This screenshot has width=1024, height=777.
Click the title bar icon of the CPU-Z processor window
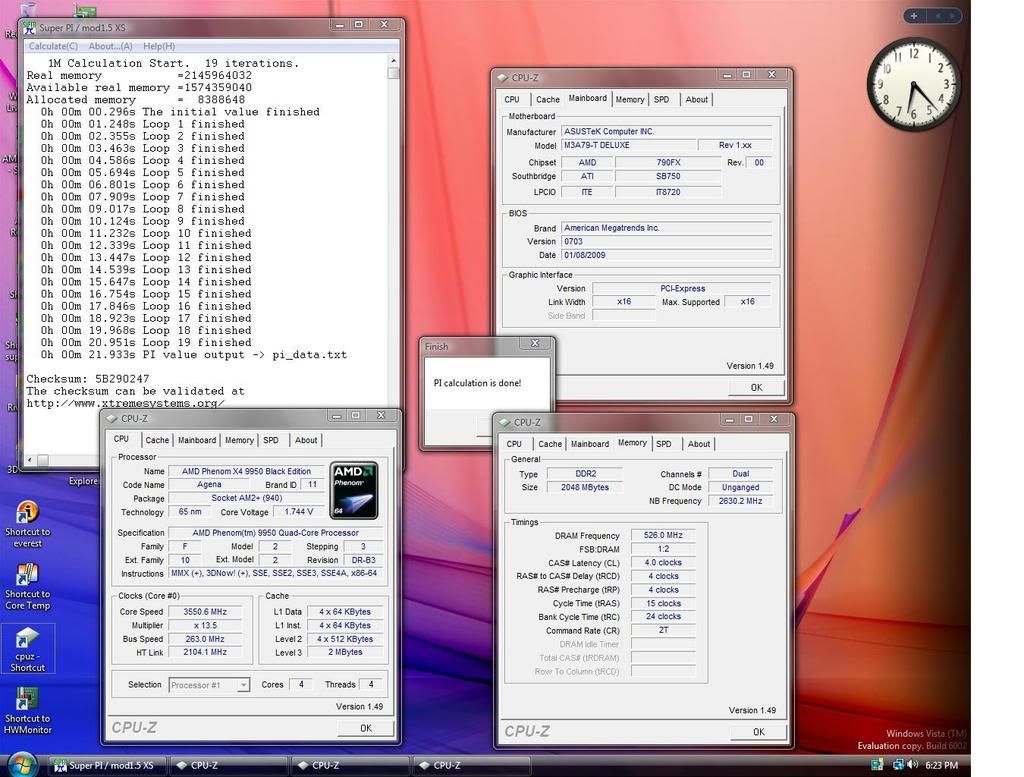click(x=111, y=419)
